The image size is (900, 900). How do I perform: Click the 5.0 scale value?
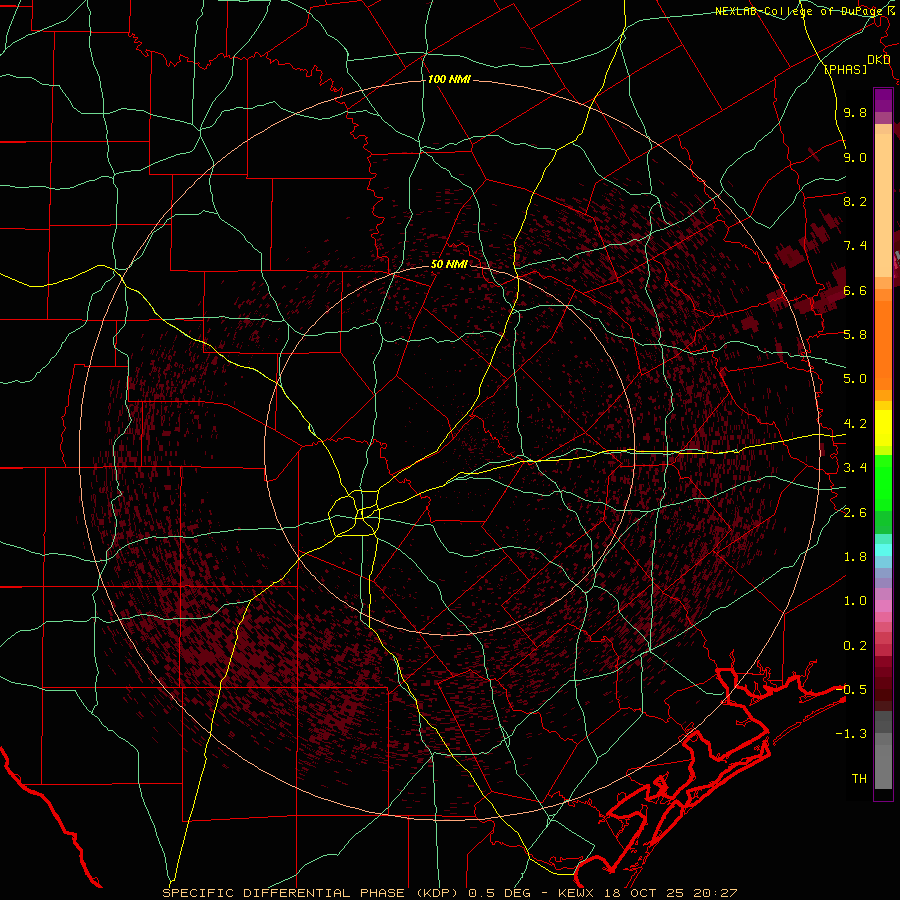(x=855, y=379)
